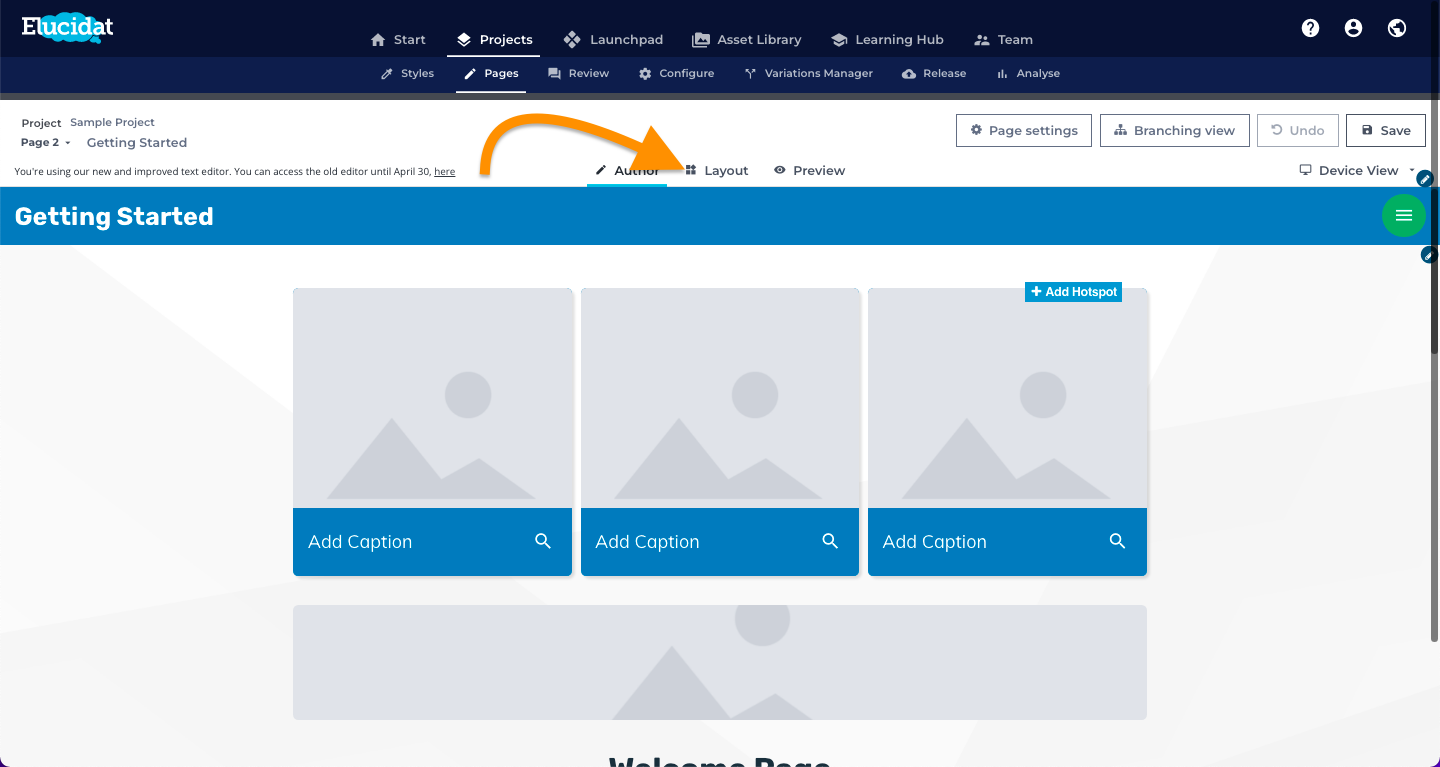
Task: Switch to the Preview tab
Action: pyautogui.click(x=809, y=171)
